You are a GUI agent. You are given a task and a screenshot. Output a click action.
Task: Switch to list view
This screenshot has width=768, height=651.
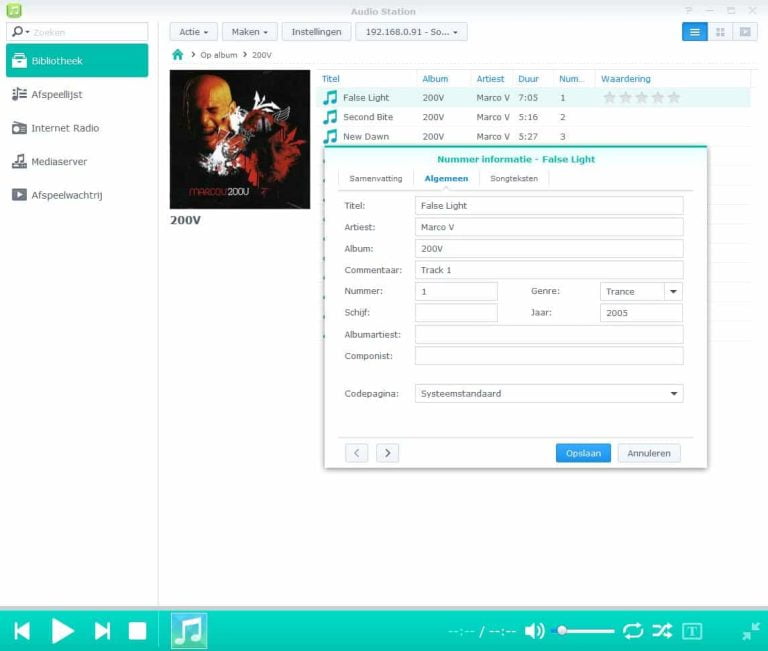pos(695,32)
